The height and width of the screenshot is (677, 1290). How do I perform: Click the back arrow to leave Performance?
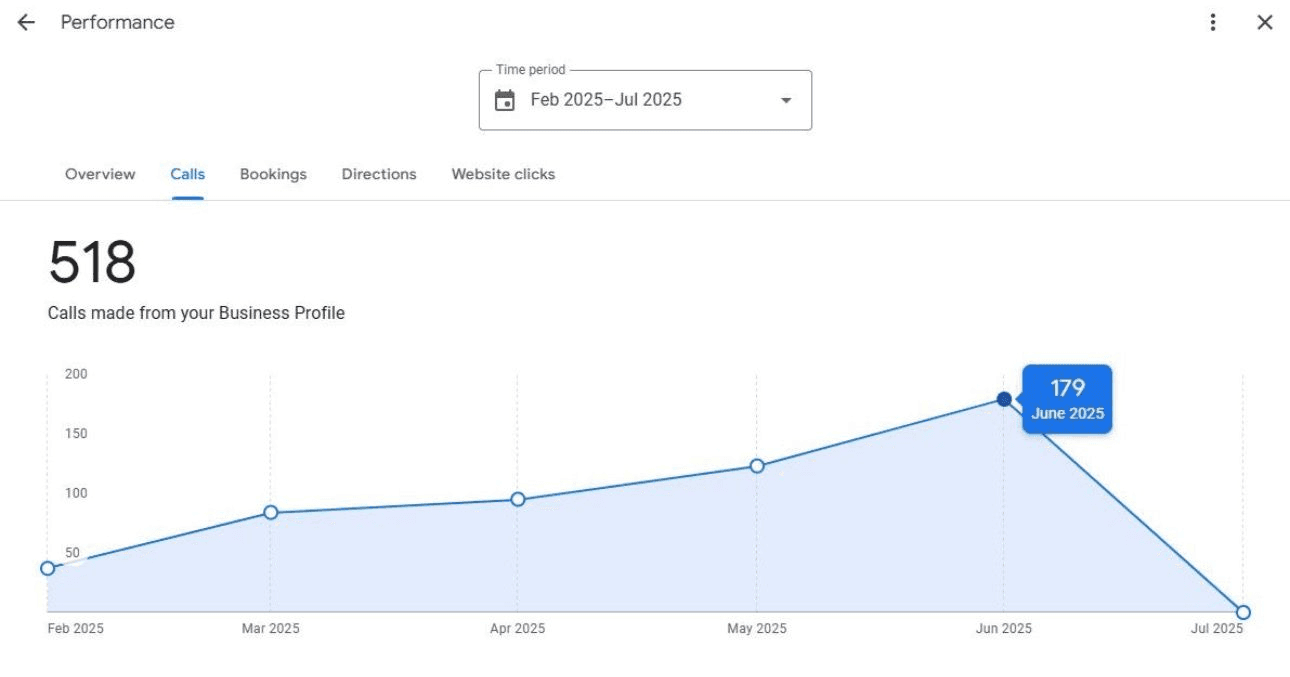click(24, 21)
